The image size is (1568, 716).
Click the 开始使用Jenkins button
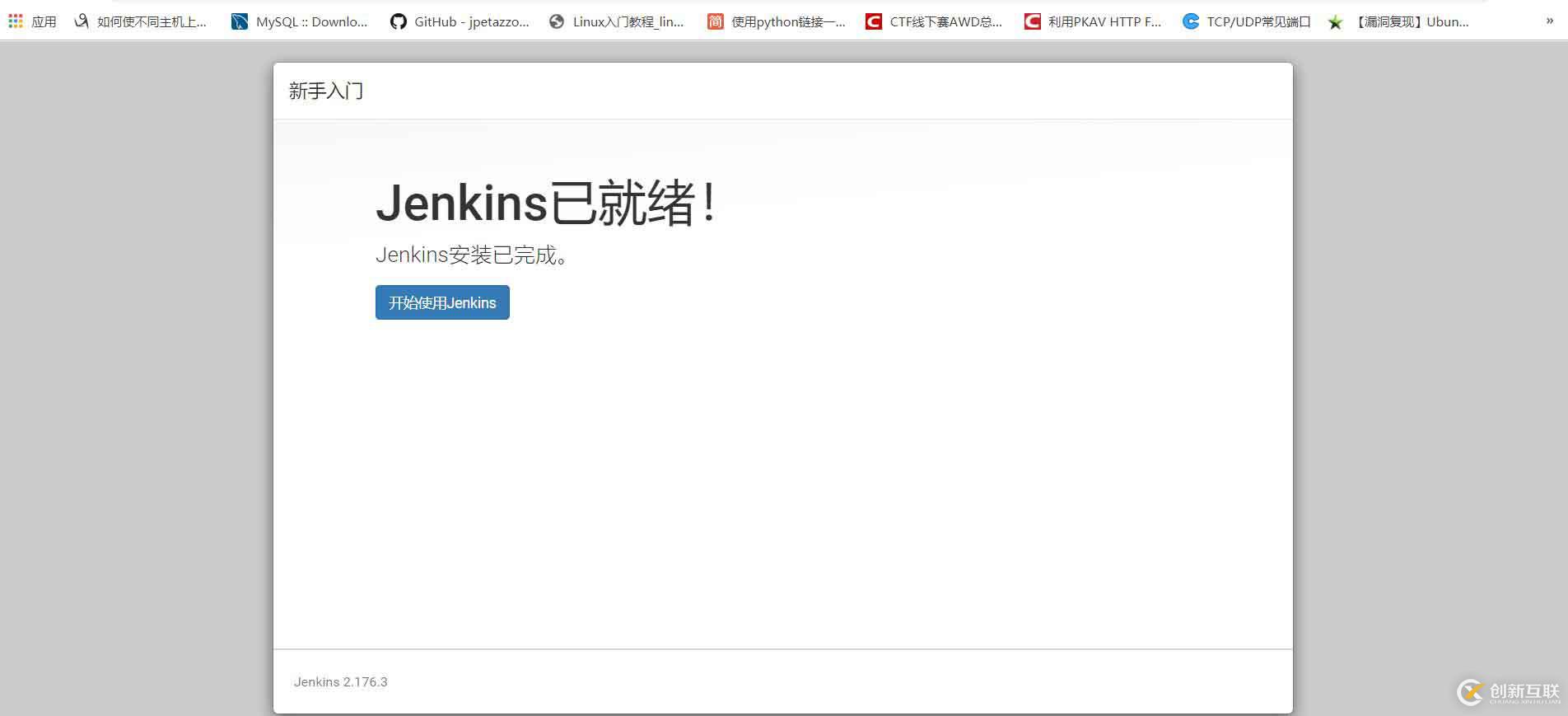[x=442, y=302]
